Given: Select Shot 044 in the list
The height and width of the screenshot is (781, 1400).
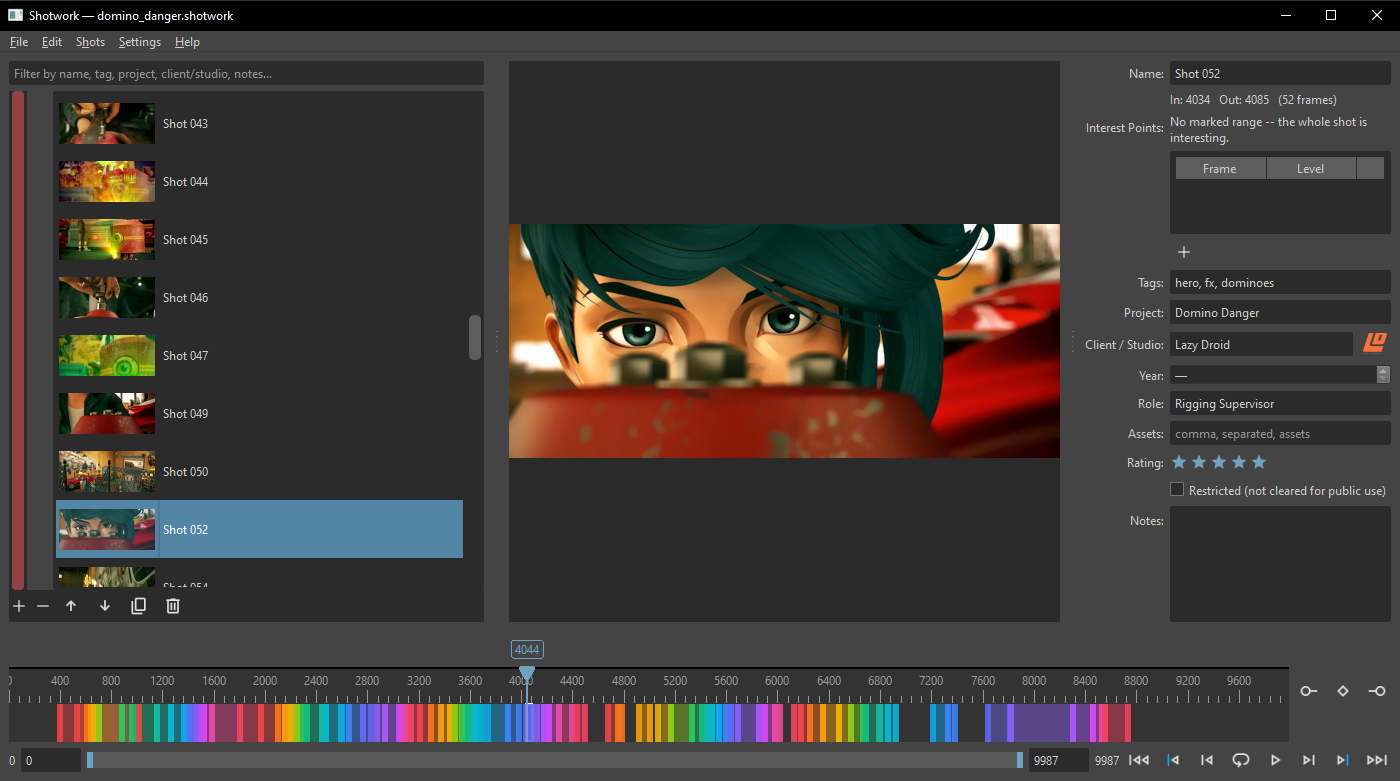Looking at the screenshot, I should pyautogui.click(x=259, y=181).
